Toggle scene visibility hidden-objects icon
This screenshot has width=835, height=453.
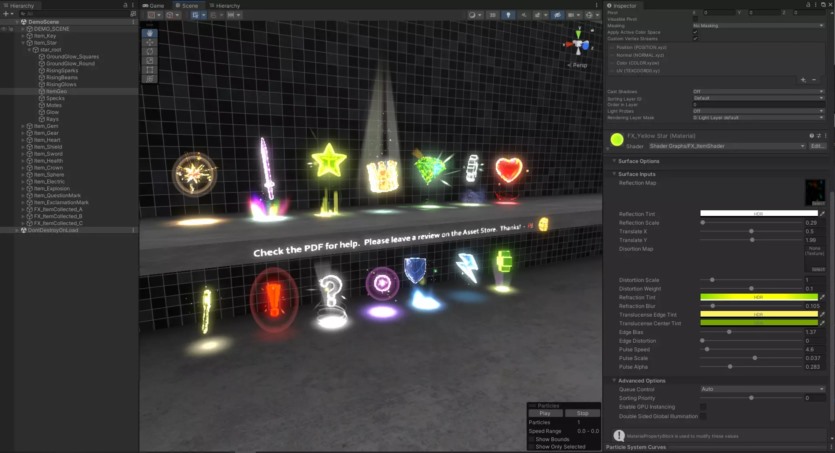[x=557, y=15]
